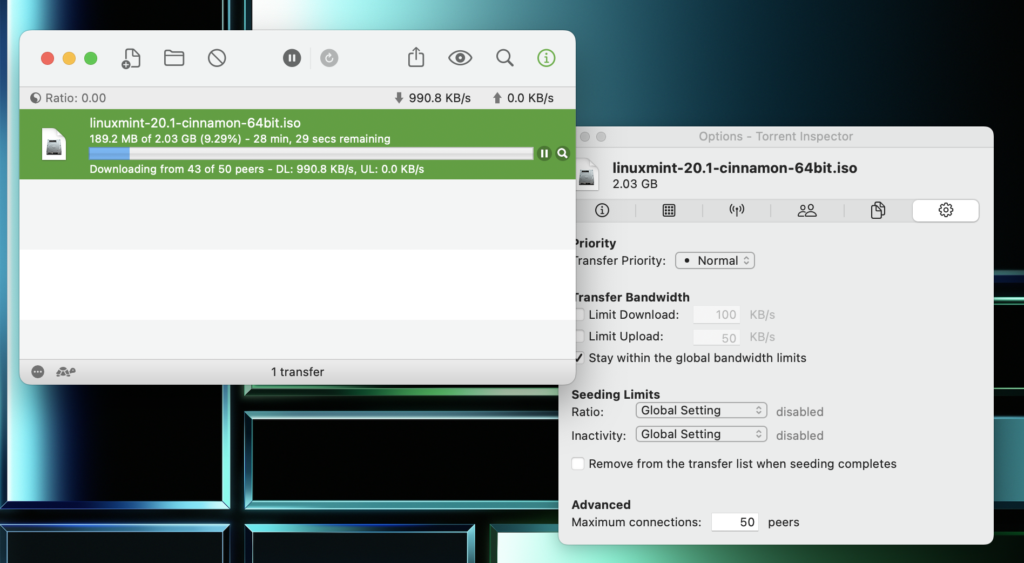Viewport: 1024px width, 563px height.
Task: Click the Downloading from 43 of 50 peers text
Action: click(x=176, y=169)
